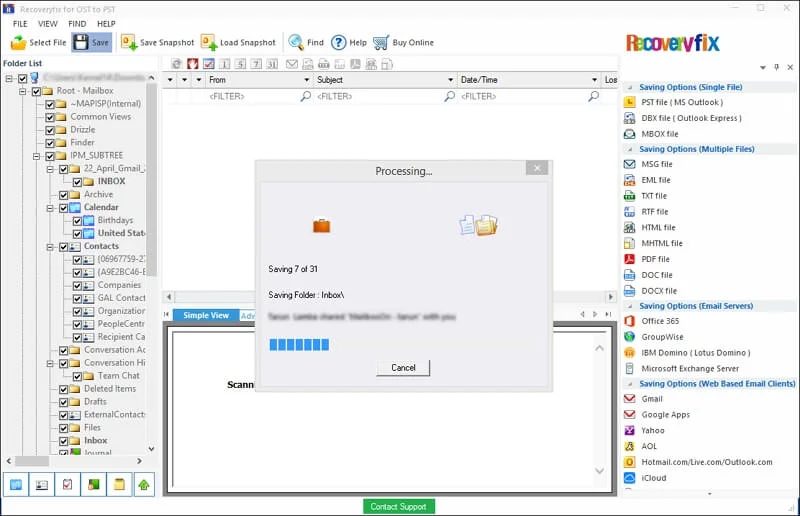The width and height of the screenshot is (800, 516).
Task: Collapse Saving Options (Single File) section
Action: (x=630, y=87)
